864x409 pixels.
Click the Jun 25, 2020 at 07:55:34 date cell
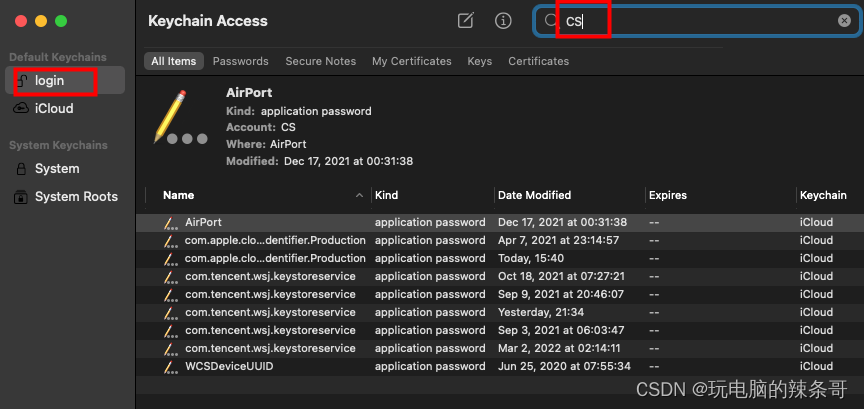(564, 367)
